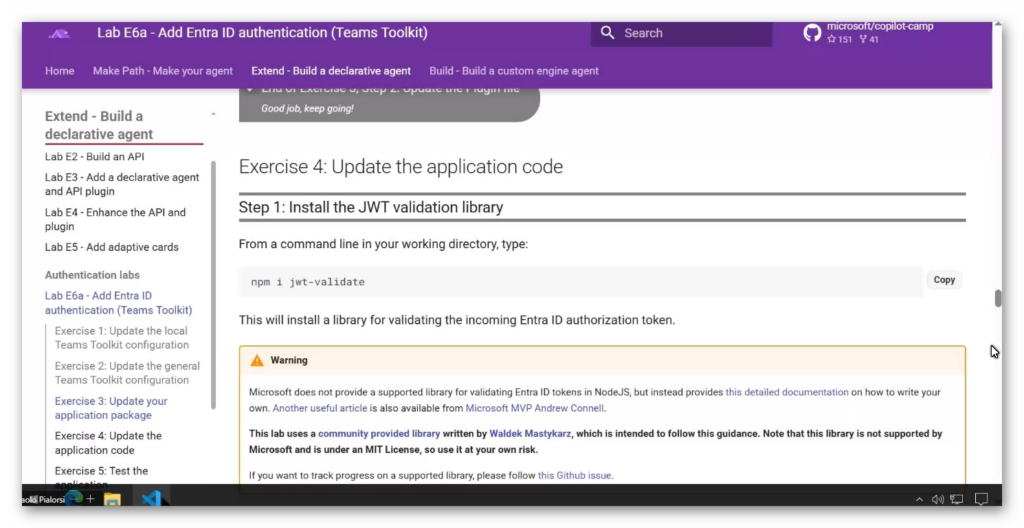1024x528 pixels.
Task: Click the search magnifier icon
Action: pyautogui.click(x=607, y=33)
